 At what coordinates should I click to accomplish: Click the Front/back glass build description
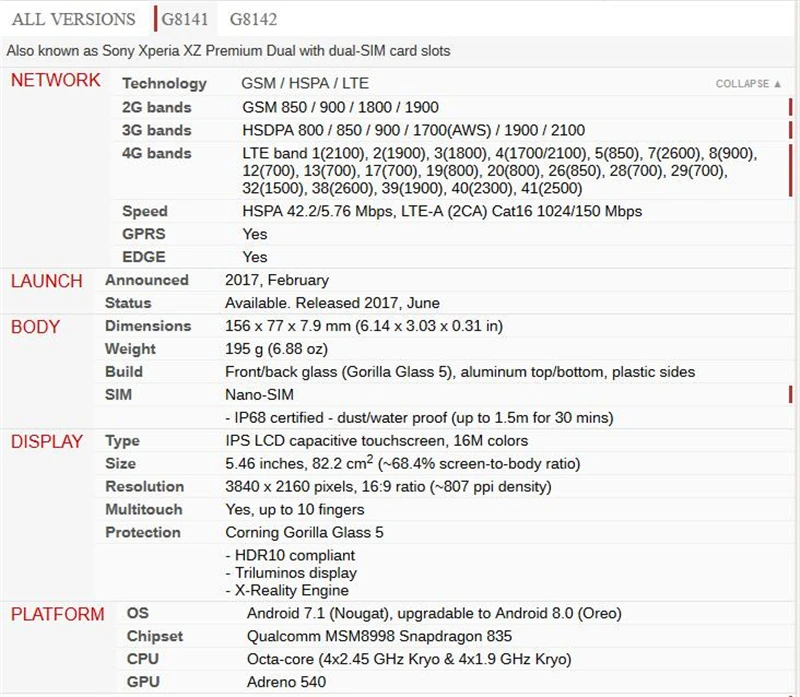coord(460,372)
